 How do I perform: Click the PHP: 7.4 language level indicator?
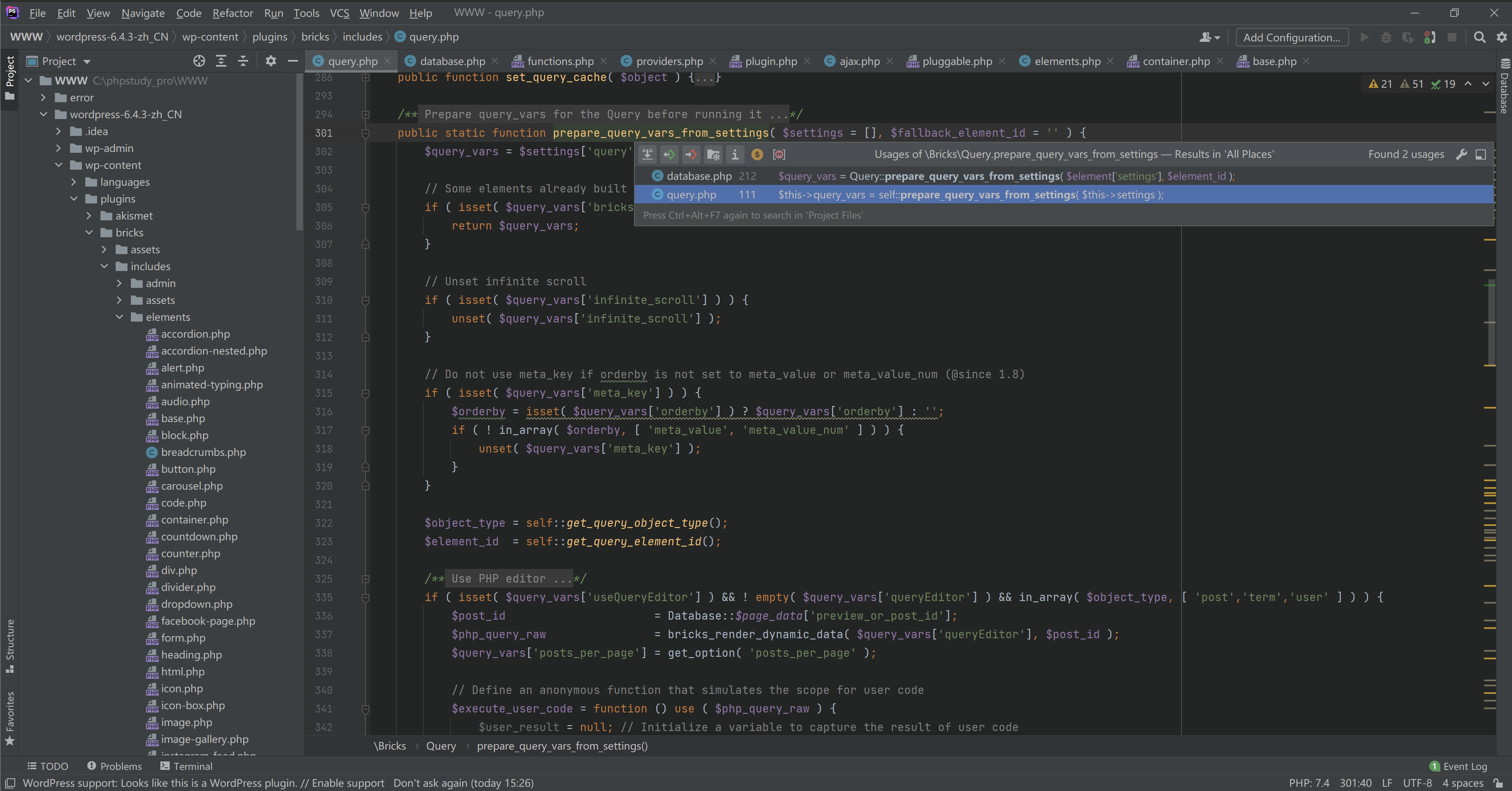[1309, 783]
